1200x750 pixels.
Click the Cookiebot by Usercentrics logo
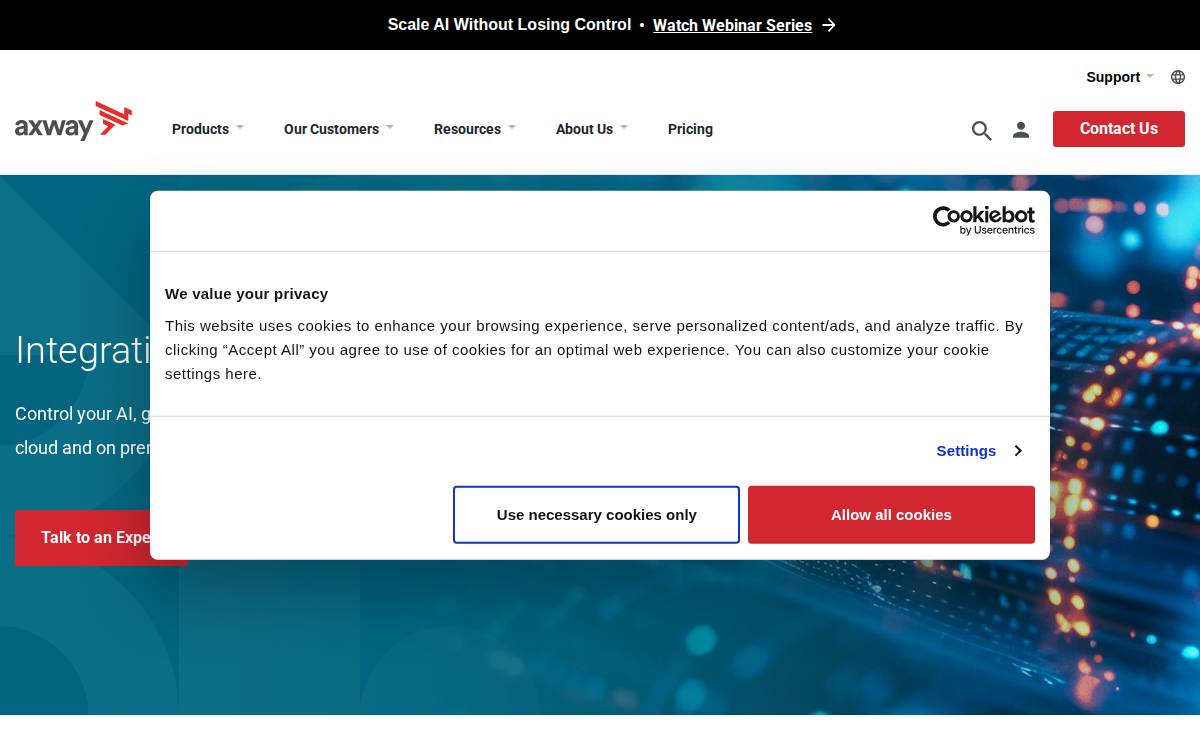pyautogui.click(x=984, y=220)
